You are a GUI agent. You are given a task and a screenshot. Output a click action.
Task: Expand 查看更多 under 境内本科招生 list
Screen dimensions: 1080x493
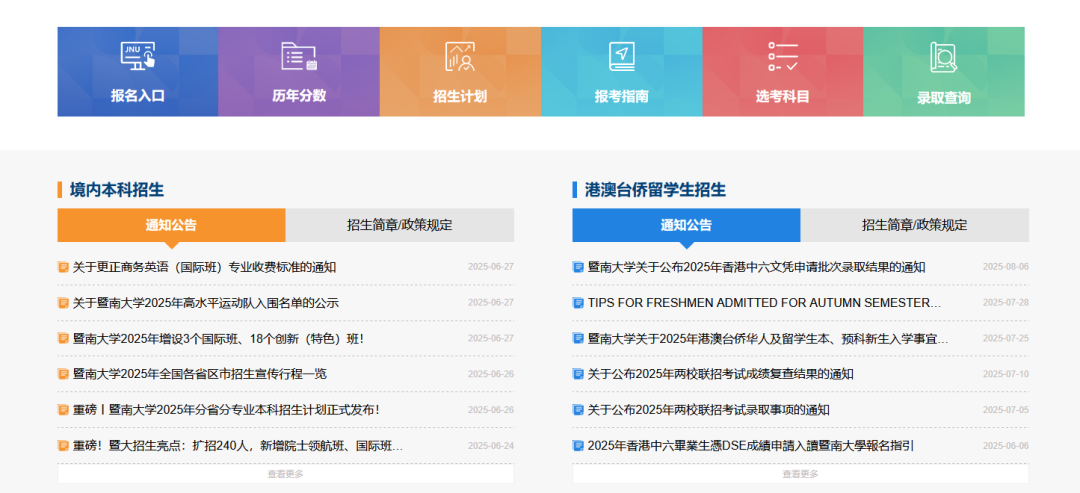285,474
